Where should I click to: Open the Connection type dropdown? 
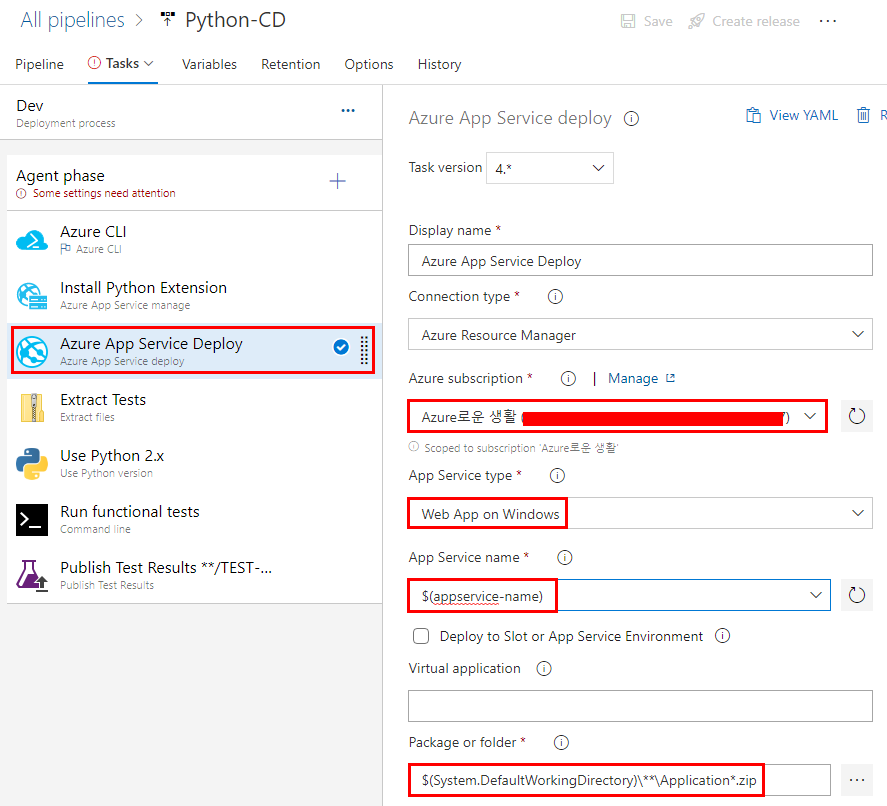tap(640, 334)
